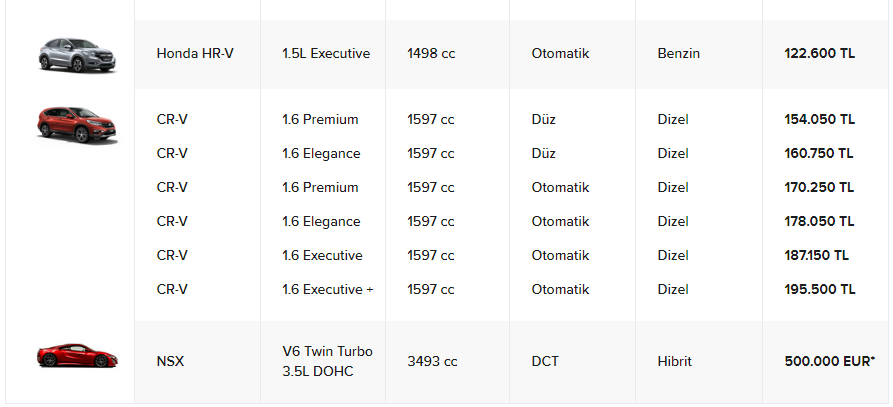Click the red CR-V car image
This screenshot has height=407, width=893.
(77, 124)
